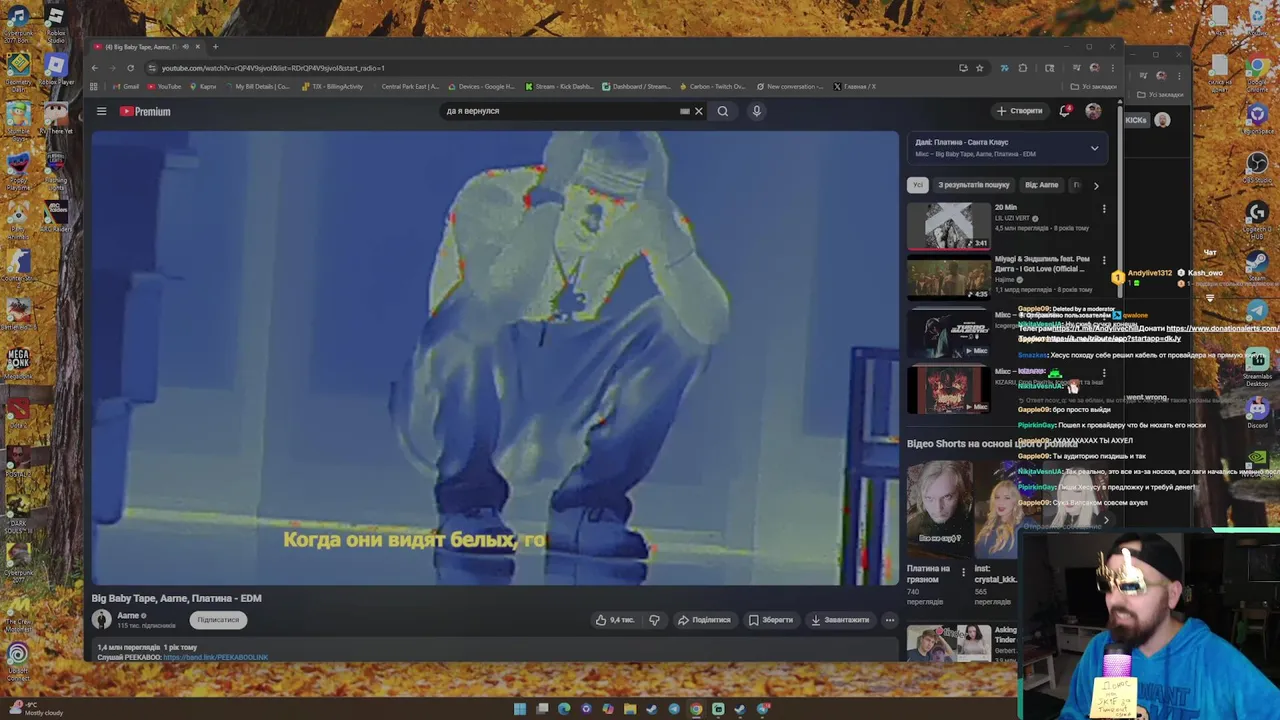The height and width of the screenshot is (720, 1280).
Task: Open Chrome from the taskbar
Action: tap(696, 709)
